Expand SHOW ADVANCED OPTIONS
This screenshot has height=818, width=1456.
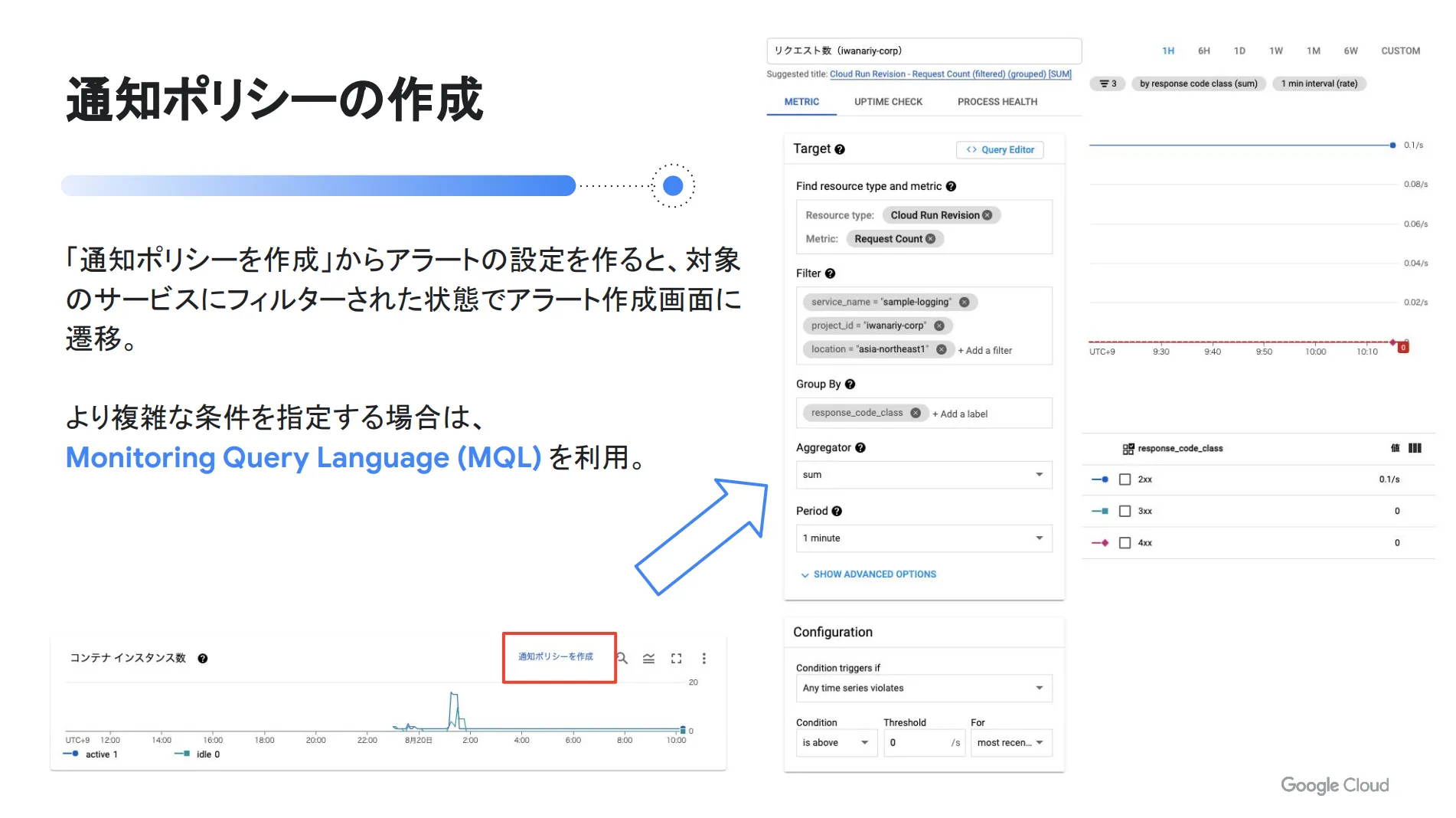[868, 574]
